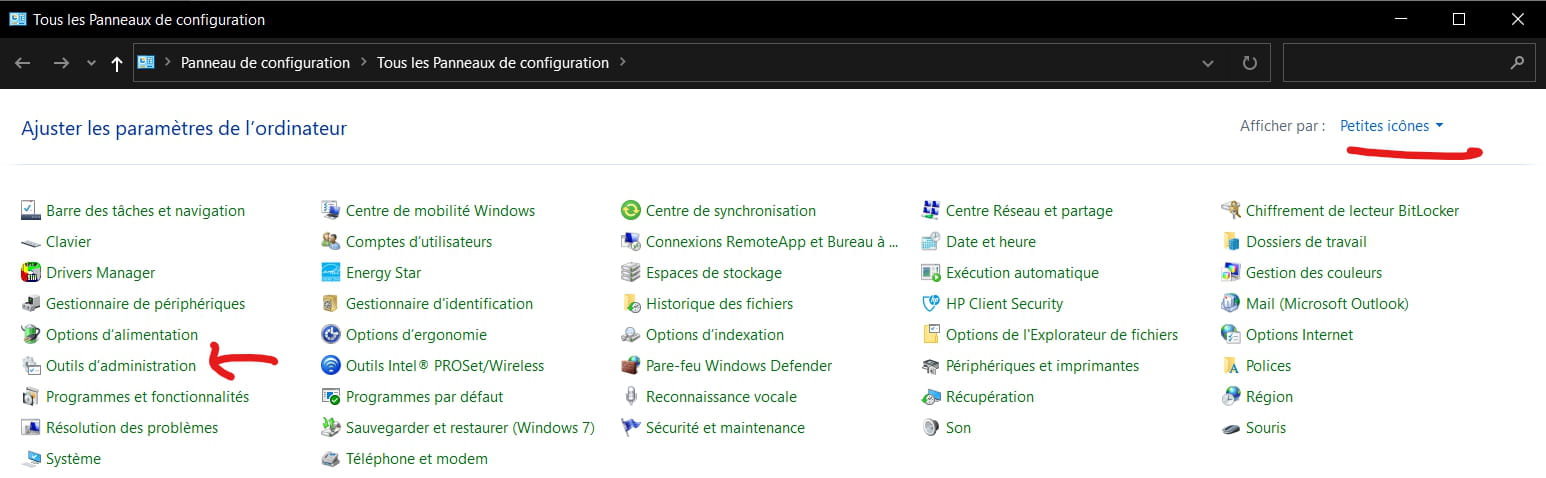Go up one level with Up arrow
Screen dimensions: 1546x478
point(117,63)
